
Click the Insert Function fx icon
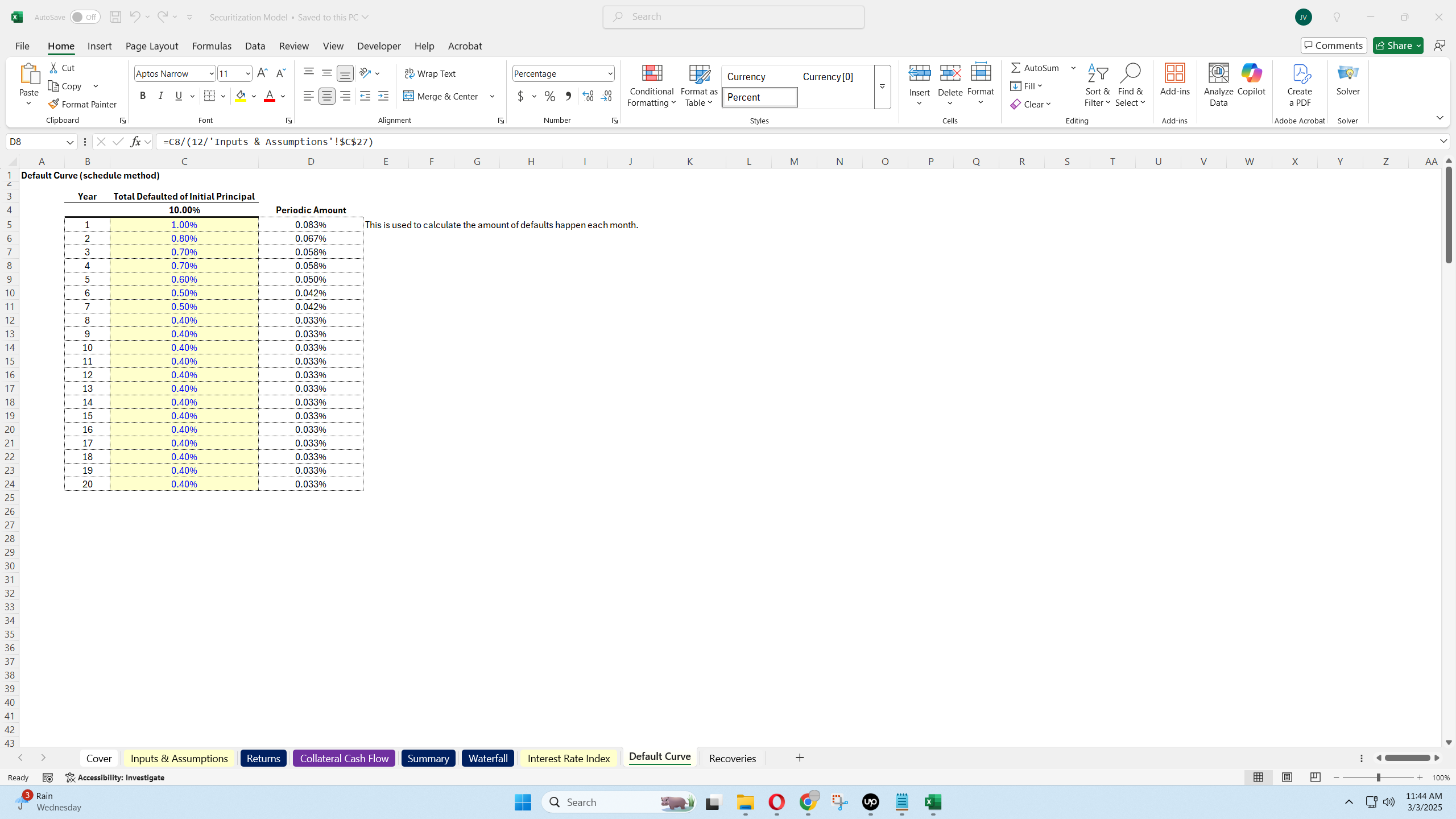click(135, 142)
